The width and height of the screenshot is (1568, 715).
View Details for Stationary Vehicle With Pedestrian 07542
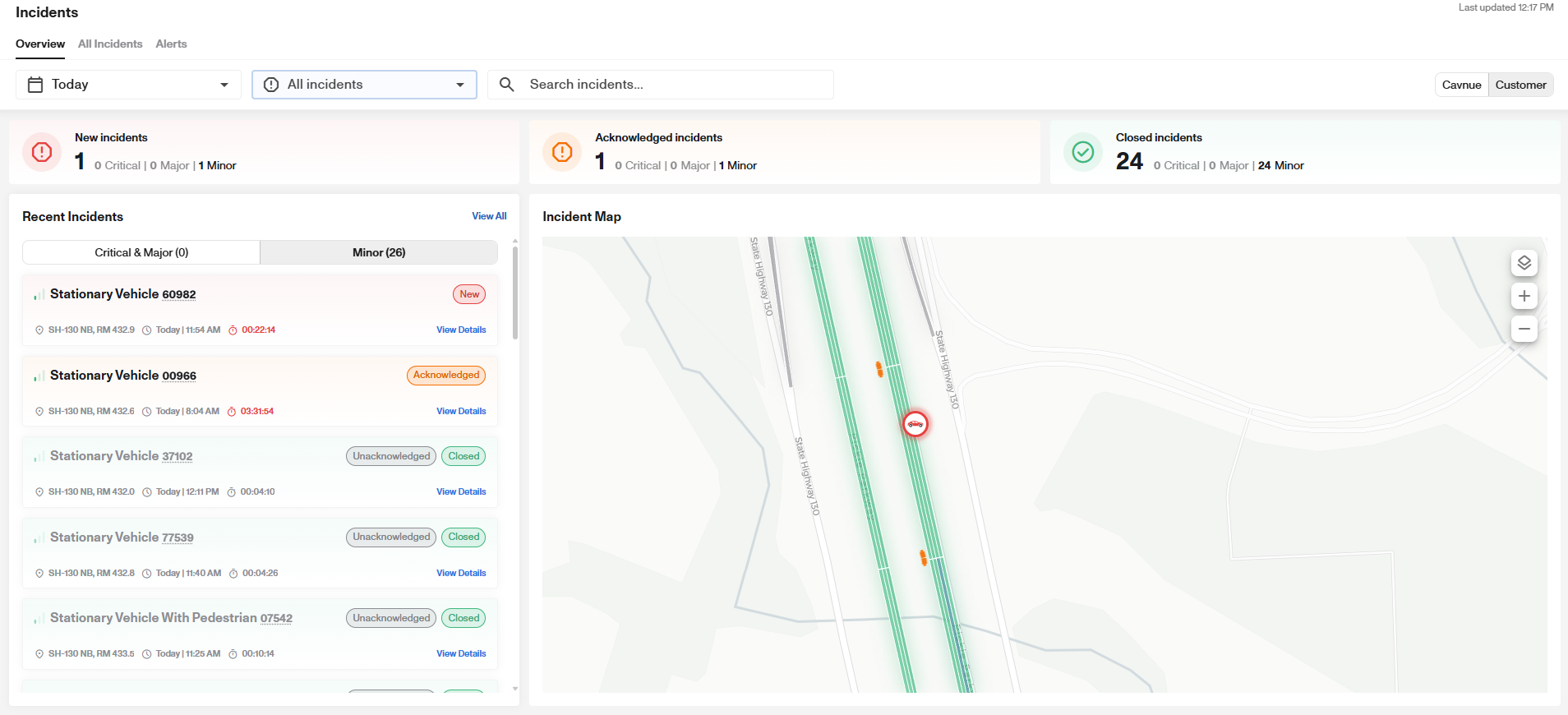click(461, 654)
